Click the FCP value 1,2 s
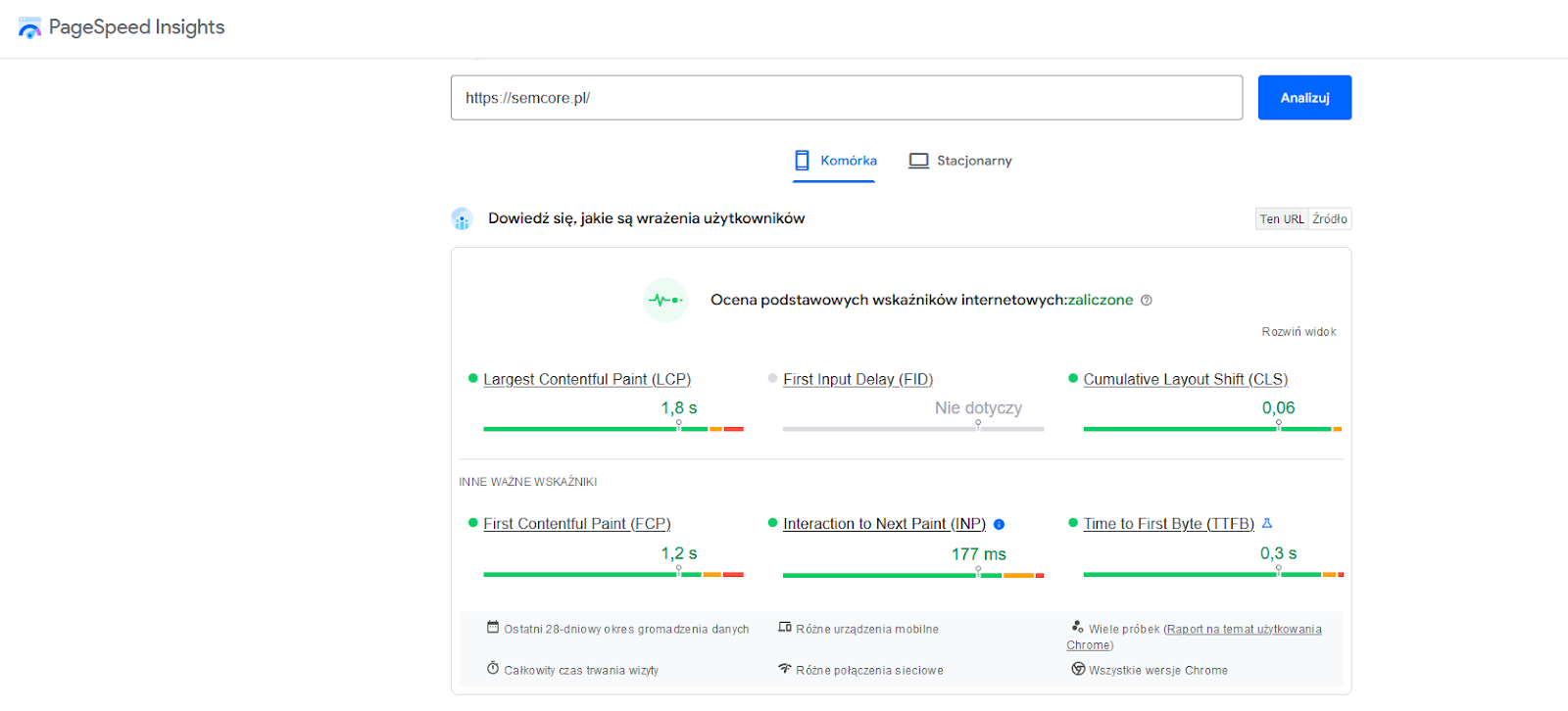The height and width of the screenshot is (711, 1568). [679, 553]
